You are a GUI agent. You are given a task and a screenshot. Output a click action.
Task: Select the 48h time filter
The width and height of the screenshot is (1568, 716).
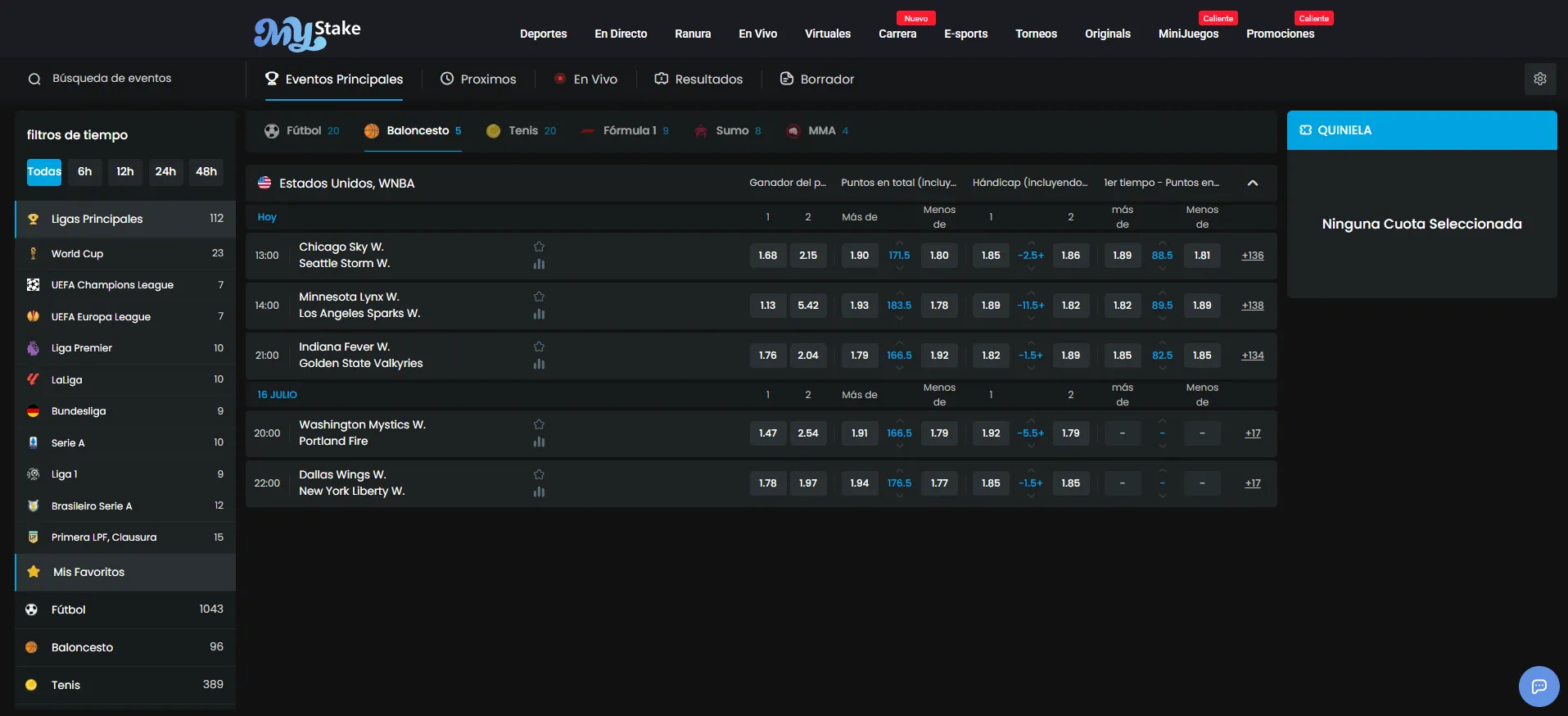pos(206,171)
